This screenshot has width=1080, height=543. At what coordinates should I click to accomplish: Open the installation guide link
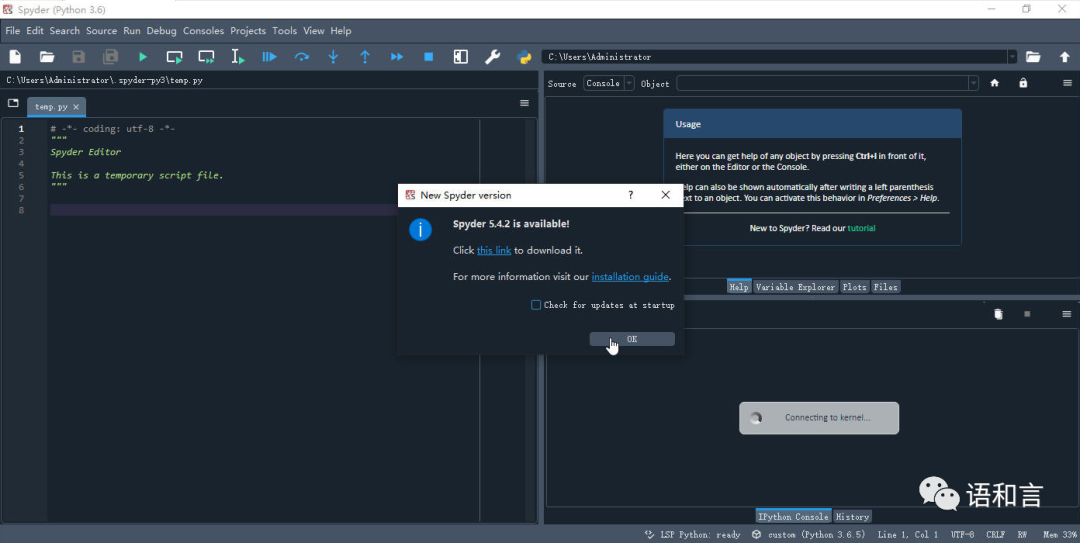(630, 276)
